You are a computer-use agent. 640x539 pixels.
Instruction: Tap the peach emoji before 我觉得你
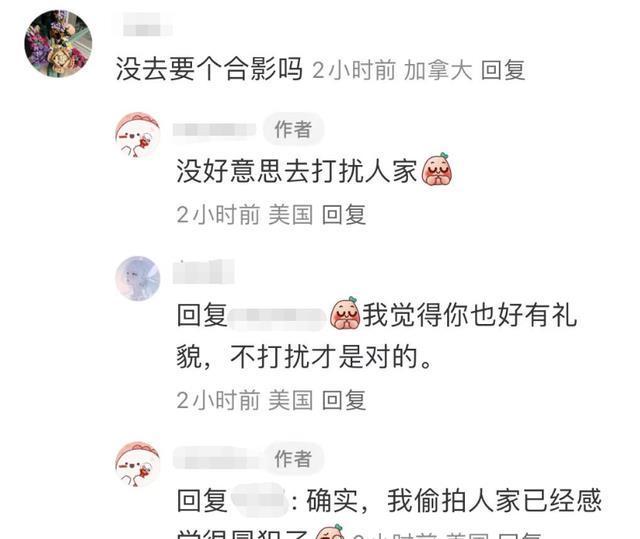pyautogui.click(x=345, y=314)
